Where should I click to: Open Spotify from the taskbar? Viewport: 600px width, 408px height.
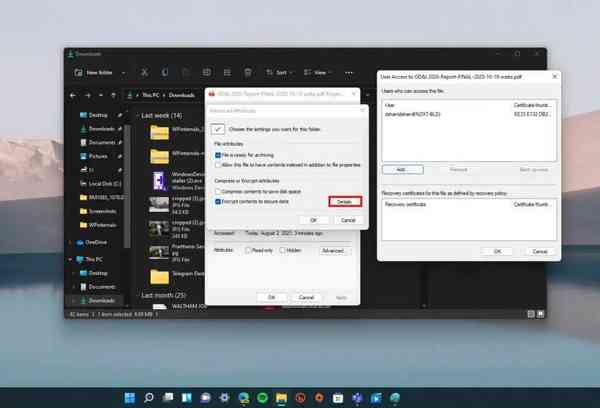click(262, 398)
